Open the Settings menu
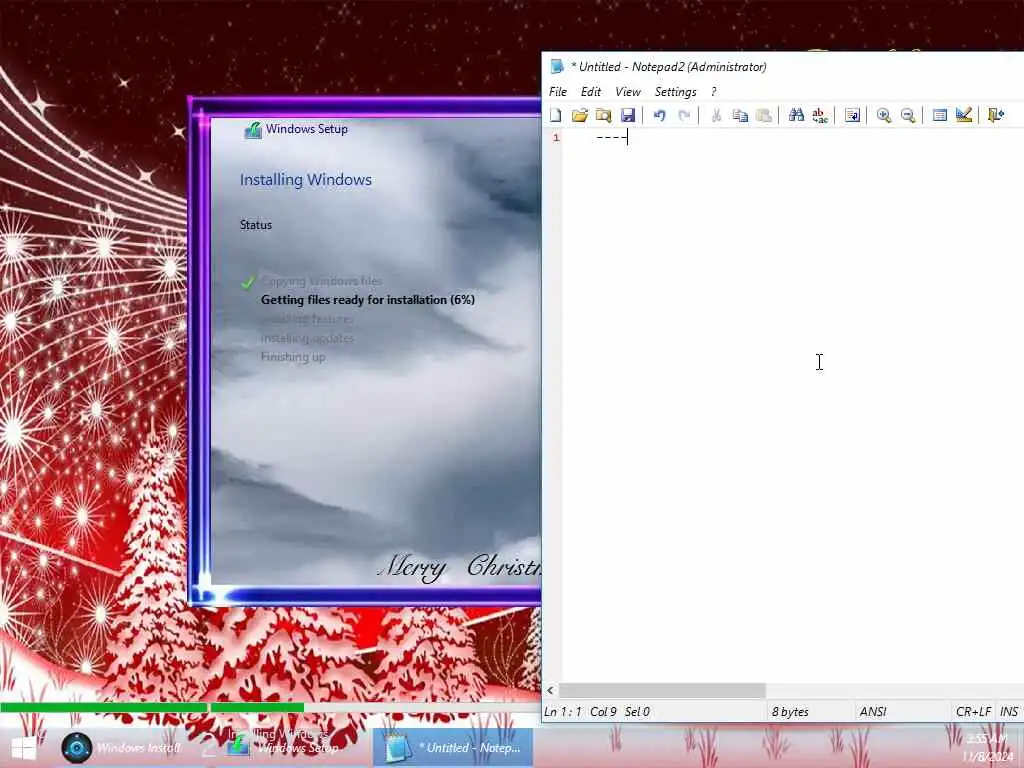The width and height of the screenshot is (1024, 768). click(675, 92)
